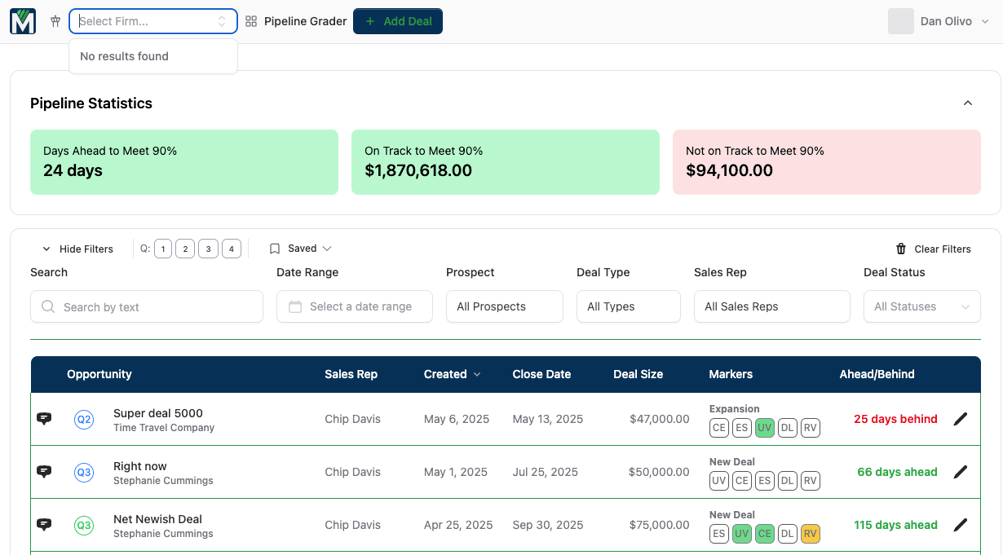Click the icon beside the firm selector
Viewport: 1003px width, 555px height.
[56, 21]
